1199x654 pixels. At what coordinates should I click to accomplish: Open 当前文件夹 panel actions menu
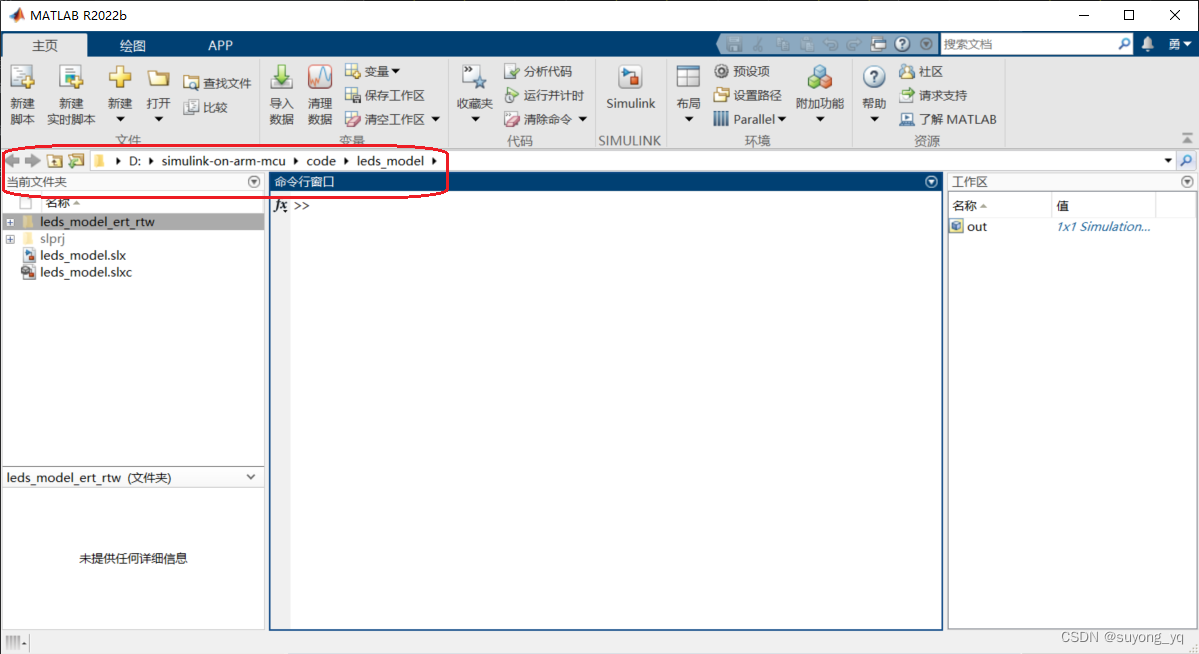click(x=254, y=182)
